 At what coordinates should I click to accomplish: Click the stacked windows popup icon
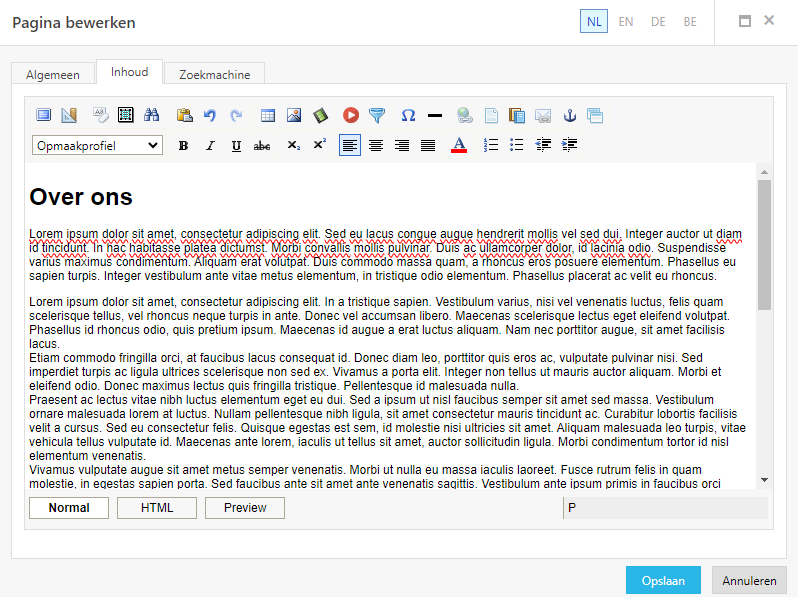click(595, 115)
